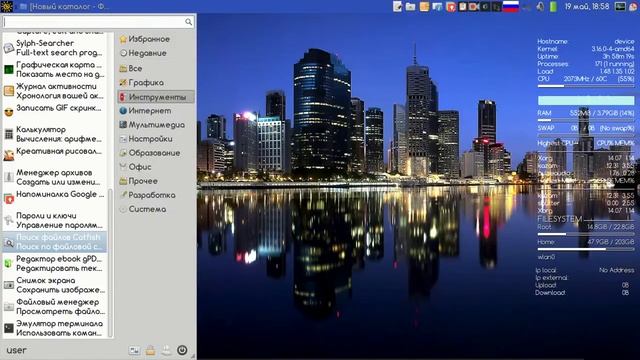Select the Разработка category
640x360 pixels.
coord(156,195)
